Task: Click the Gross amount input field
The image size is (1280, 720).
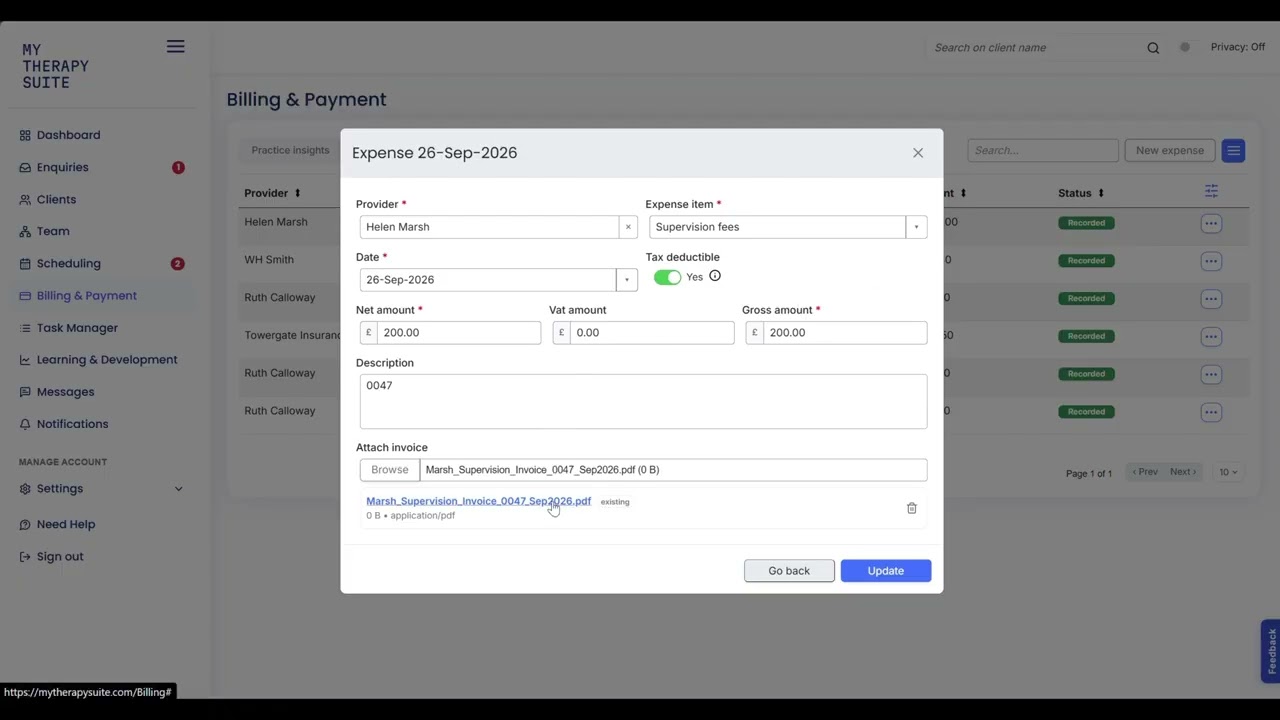Action: tap(845, 333)
